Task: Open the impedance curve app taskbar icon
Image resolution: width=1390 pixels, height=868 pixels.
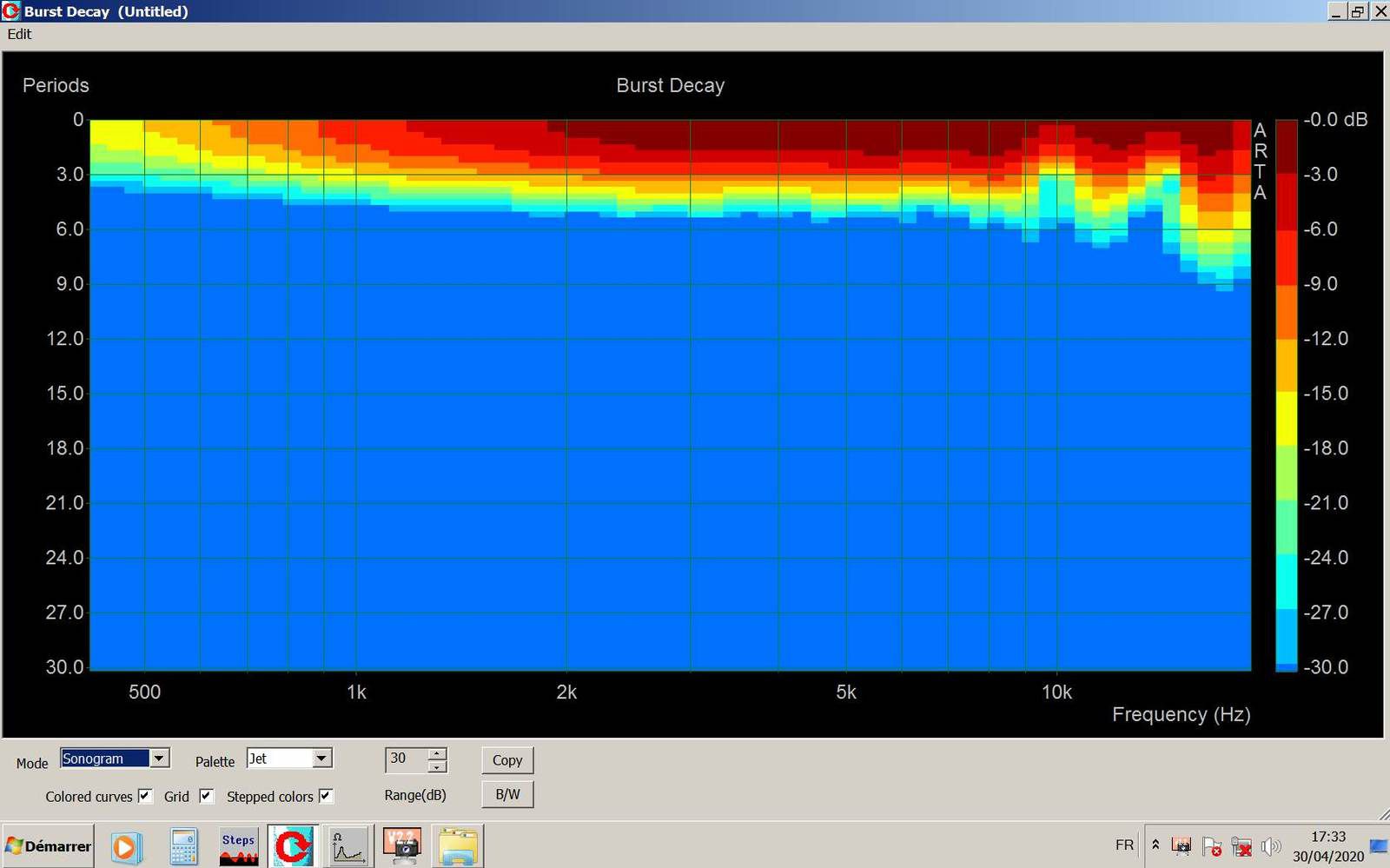Action: click(x=347, y=847)
